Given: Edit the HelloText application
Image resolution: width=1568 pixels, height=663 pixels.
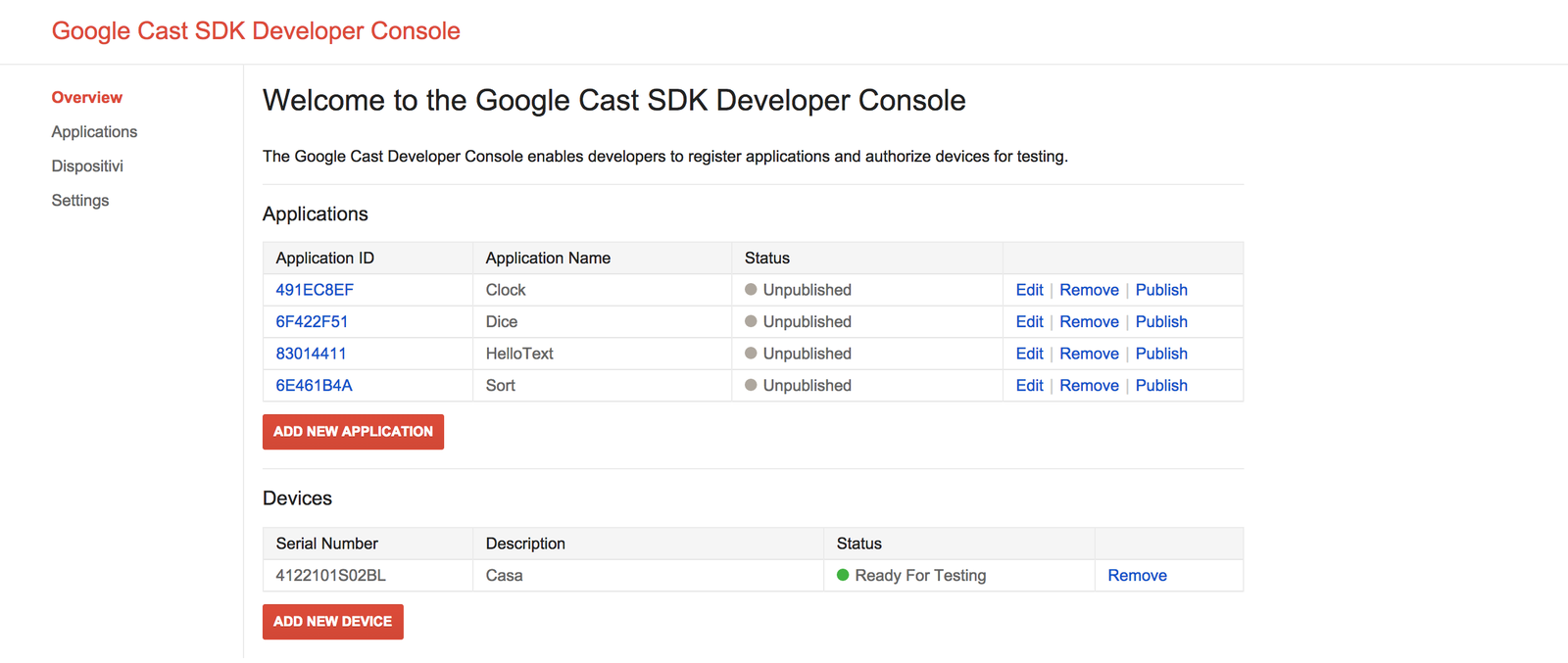Looking at the screenshot, I should click(1029, 354).
